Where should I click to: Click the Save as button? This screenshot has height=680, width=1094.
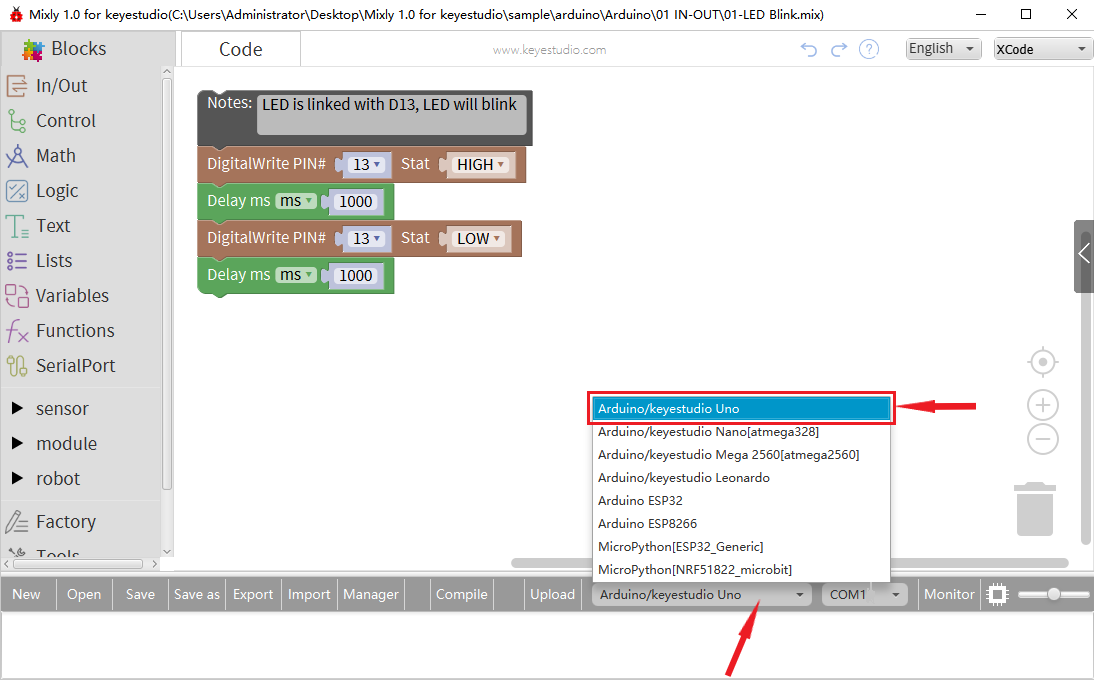coord(197,594)
